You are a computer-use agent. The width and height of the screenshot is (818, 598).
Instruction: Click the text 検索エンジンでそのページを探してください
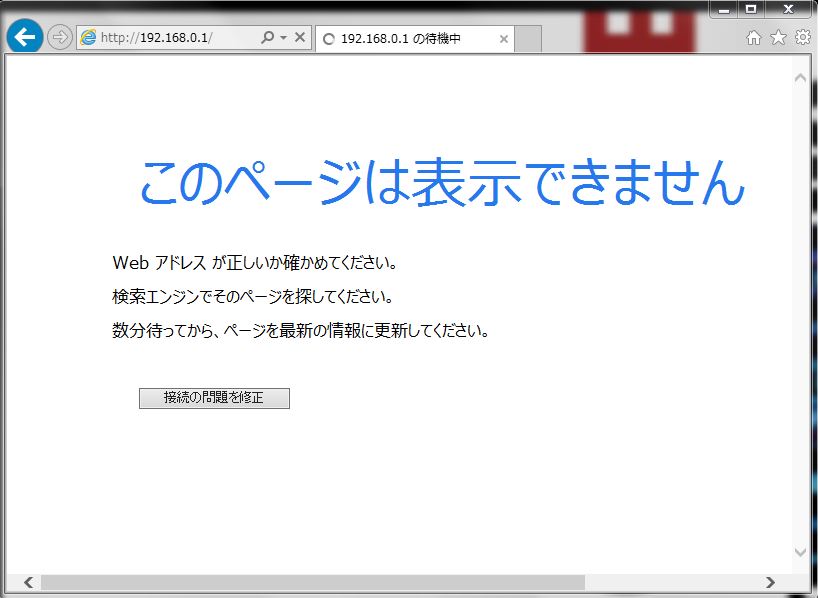(x=252, y=296)
